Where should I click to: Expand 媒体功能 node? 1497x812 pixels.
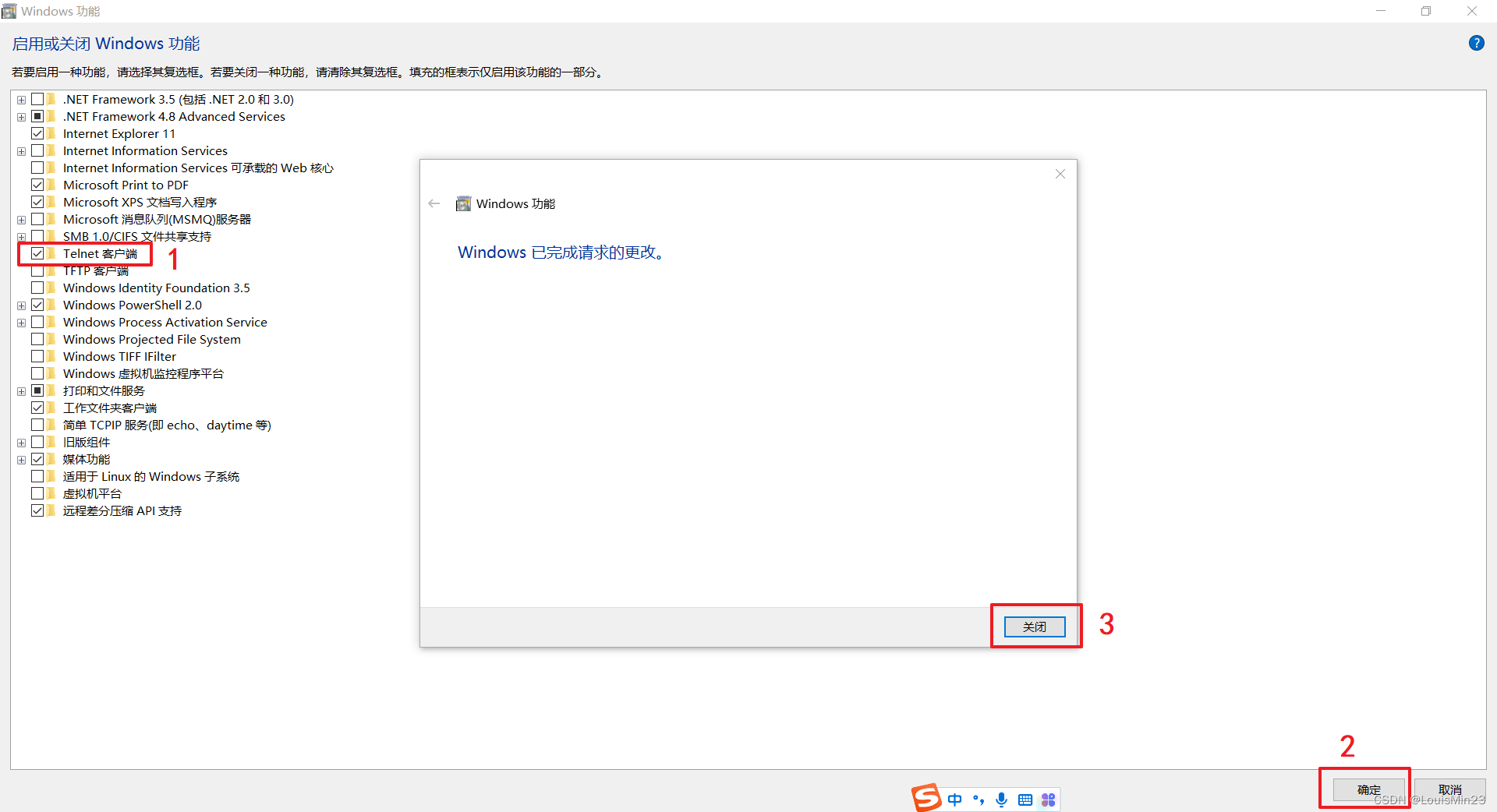point(21,460)
